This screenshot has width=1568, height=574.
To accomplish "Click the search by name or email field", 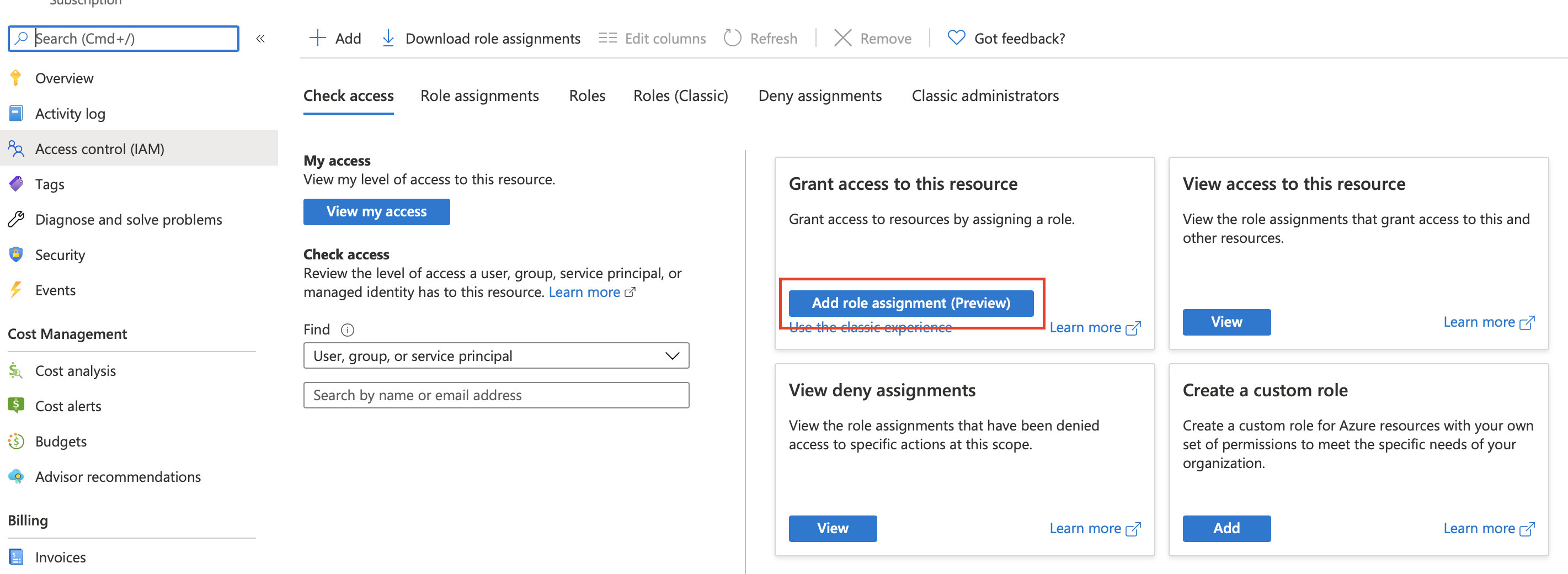I will pos(496,395).
